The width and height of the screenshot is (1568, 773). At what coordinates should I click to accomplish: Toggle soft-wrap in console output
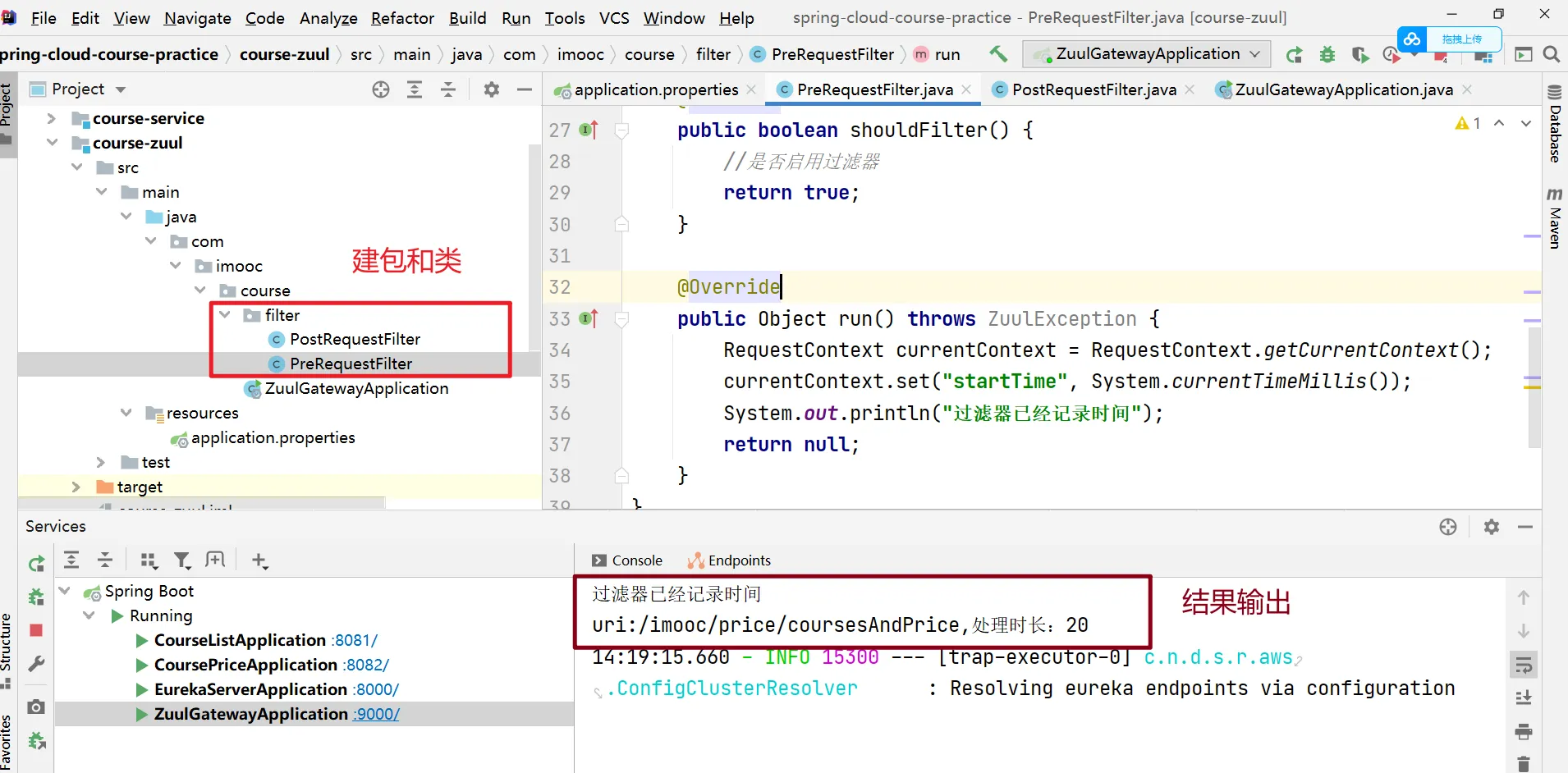point(1524,665)
